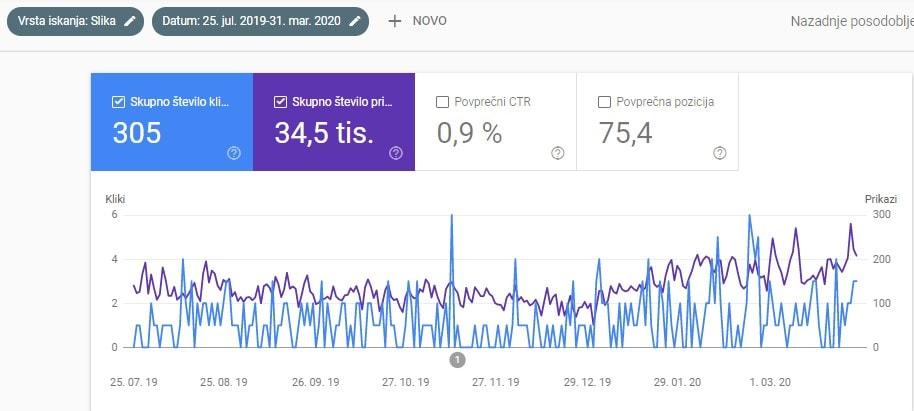
Task: Click the 29. 01. 20 date label
Action: (677, 382)
